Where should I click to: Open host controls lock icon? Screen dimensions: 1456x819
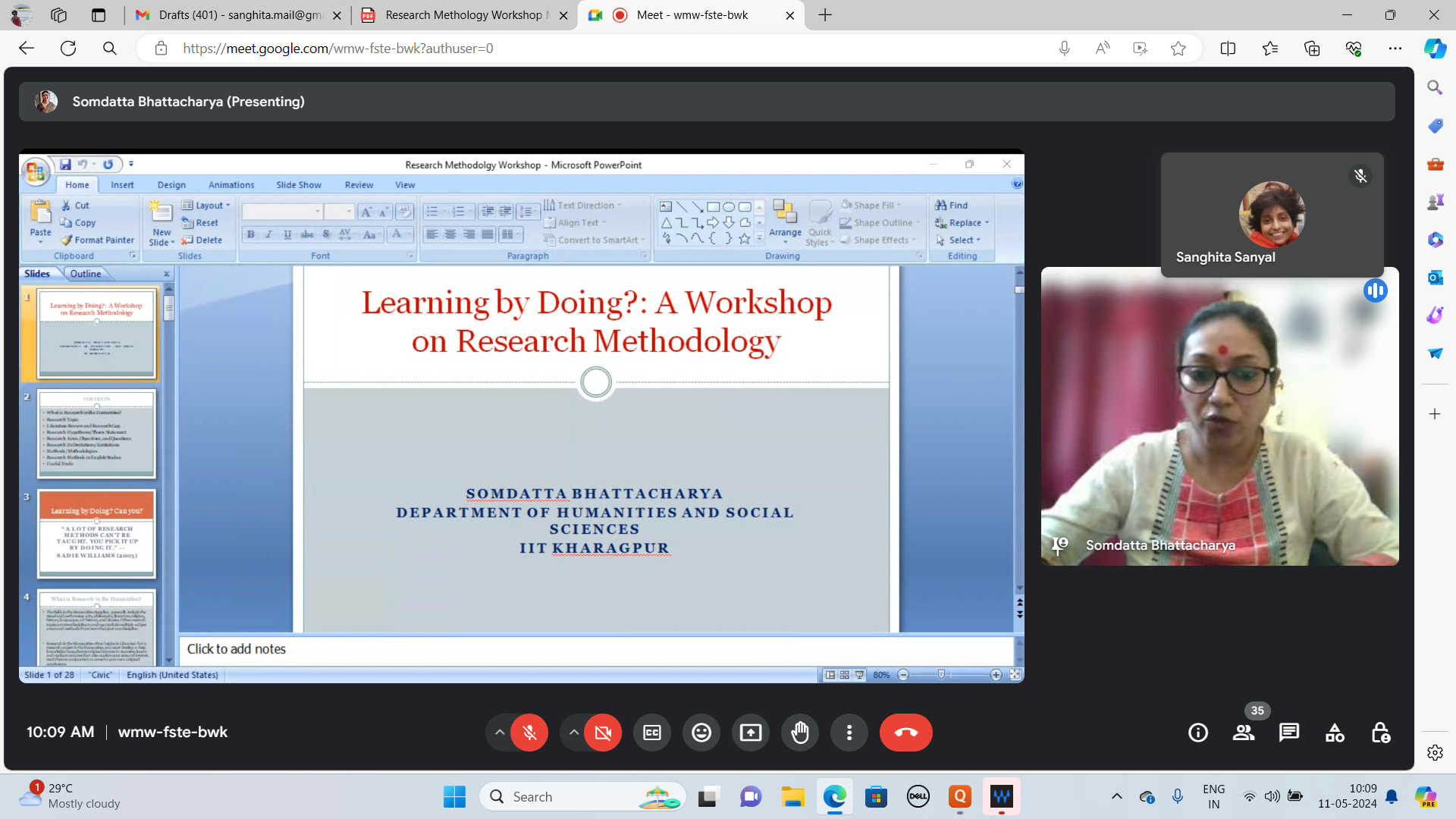coord(1380,733)
